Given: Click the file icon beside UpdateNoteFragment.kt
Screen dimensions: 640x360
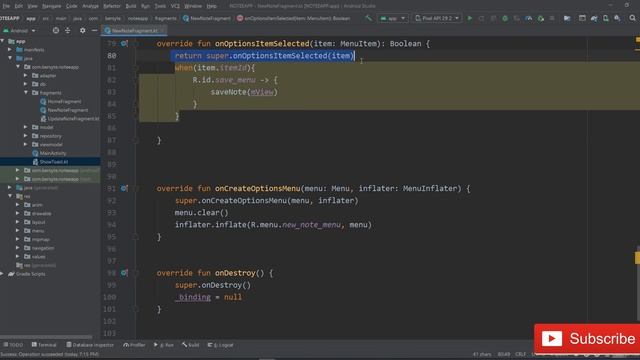Looking at the screenshot, I should click(x=43, y=119).
